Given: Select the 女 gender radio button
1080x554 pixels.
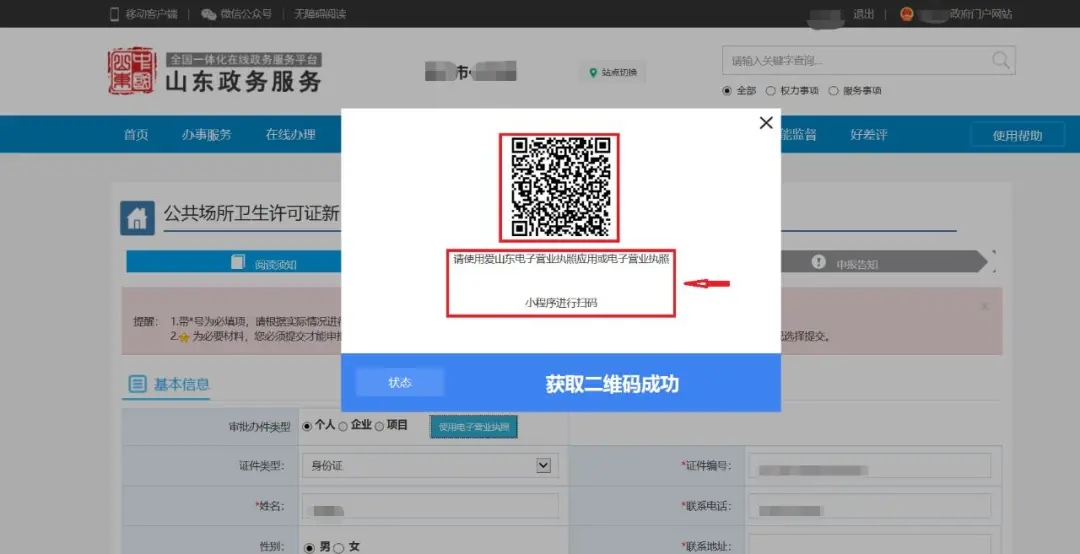Looking at the screenshot, I should click(x=339, y=547).
